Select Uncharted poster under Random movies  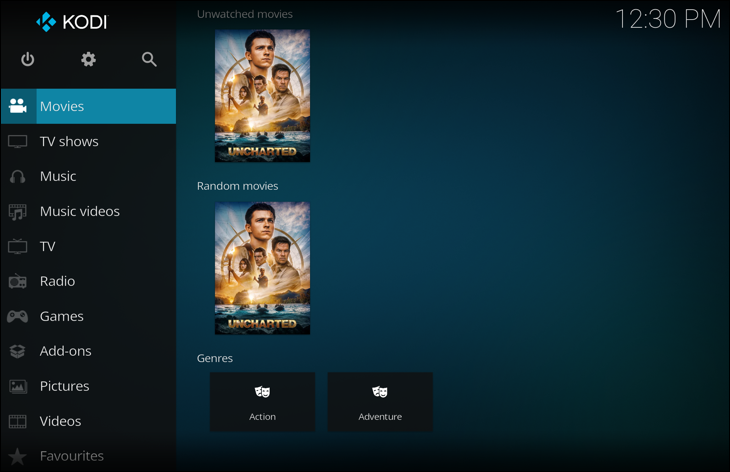[x=263, y=268]
